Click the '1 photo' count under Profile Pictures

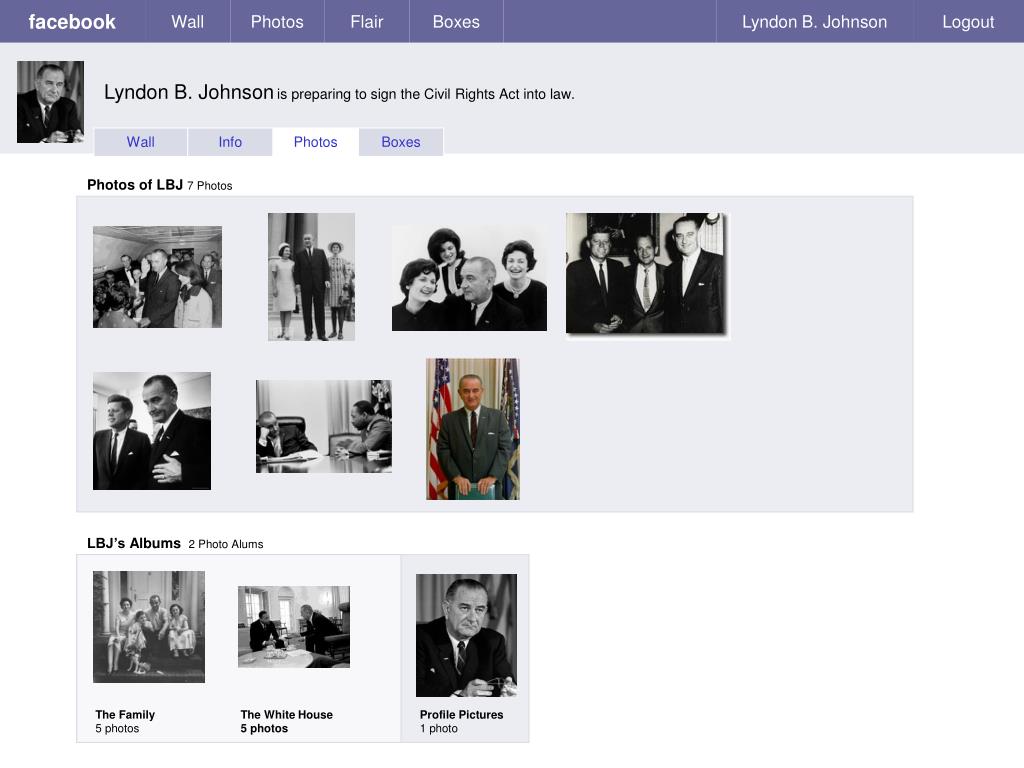tap(439, 728)
